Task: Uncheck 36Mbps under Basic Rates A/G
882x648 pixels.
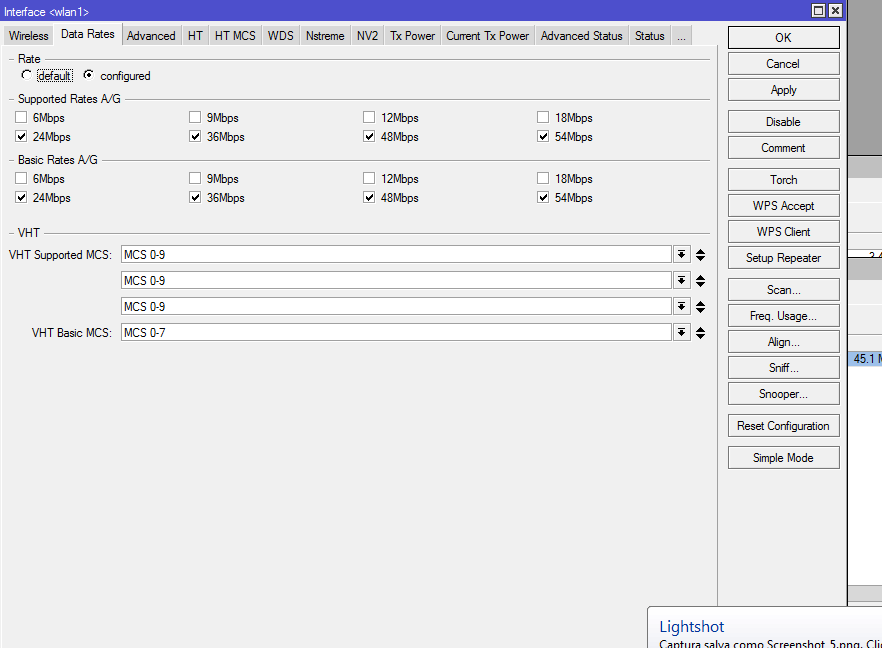Action: [x=195, y=197]
